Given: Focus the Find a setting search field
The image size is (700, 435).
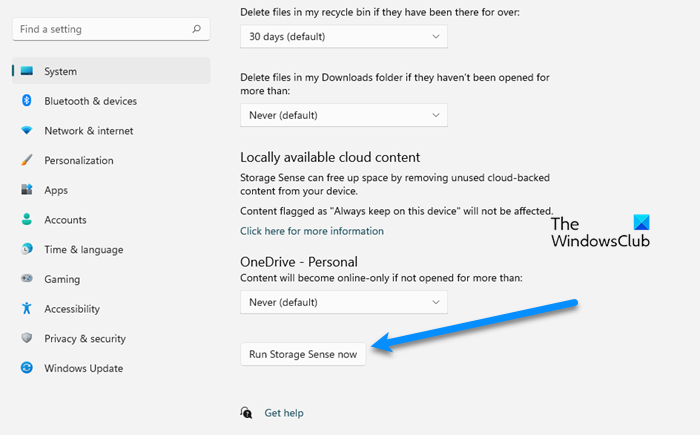Looking at the screenshot, I should [x=100, y=29].
